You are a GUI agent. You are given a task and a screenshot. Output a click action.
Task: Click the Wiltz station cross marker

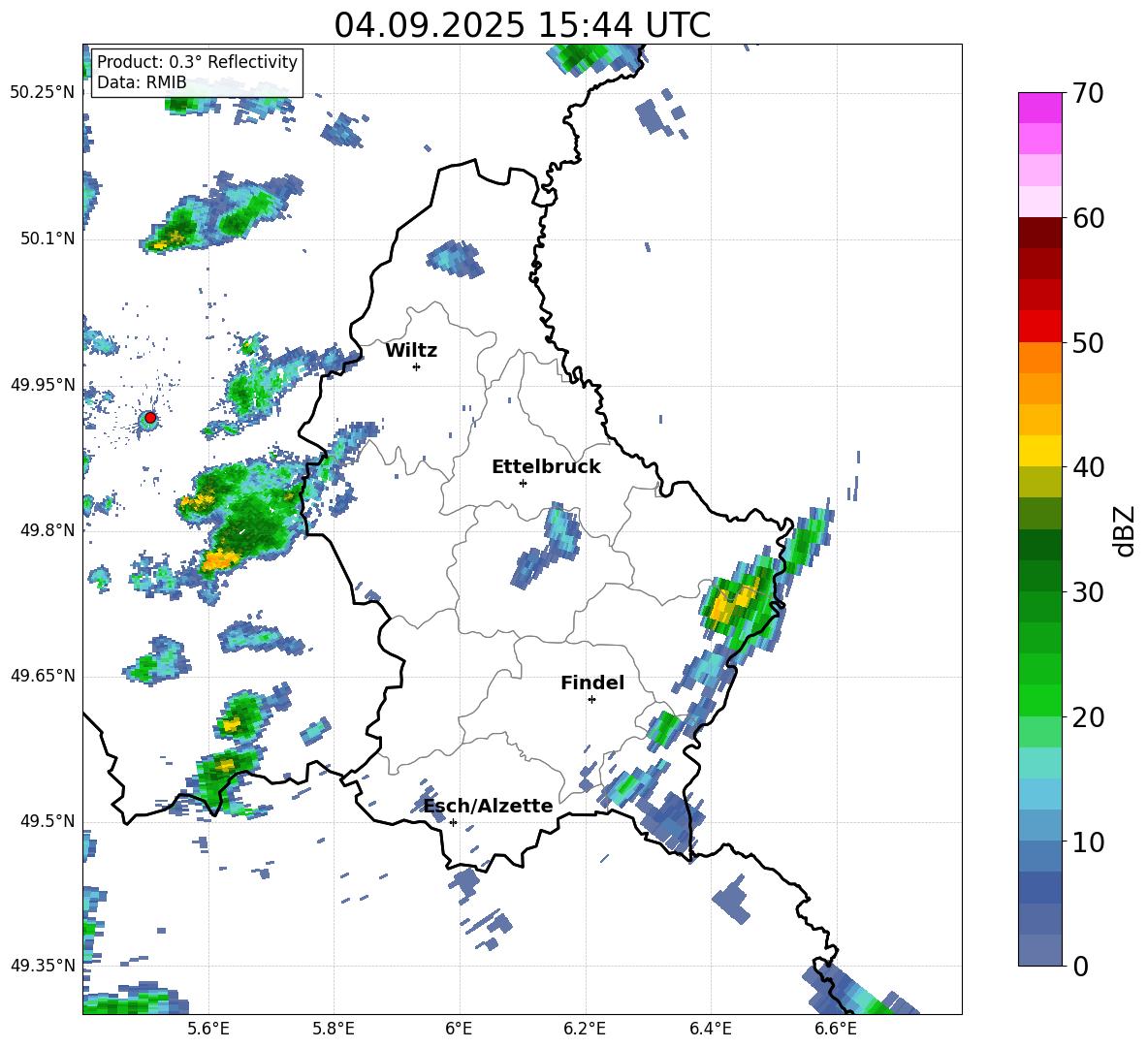(x=417, y=366)
